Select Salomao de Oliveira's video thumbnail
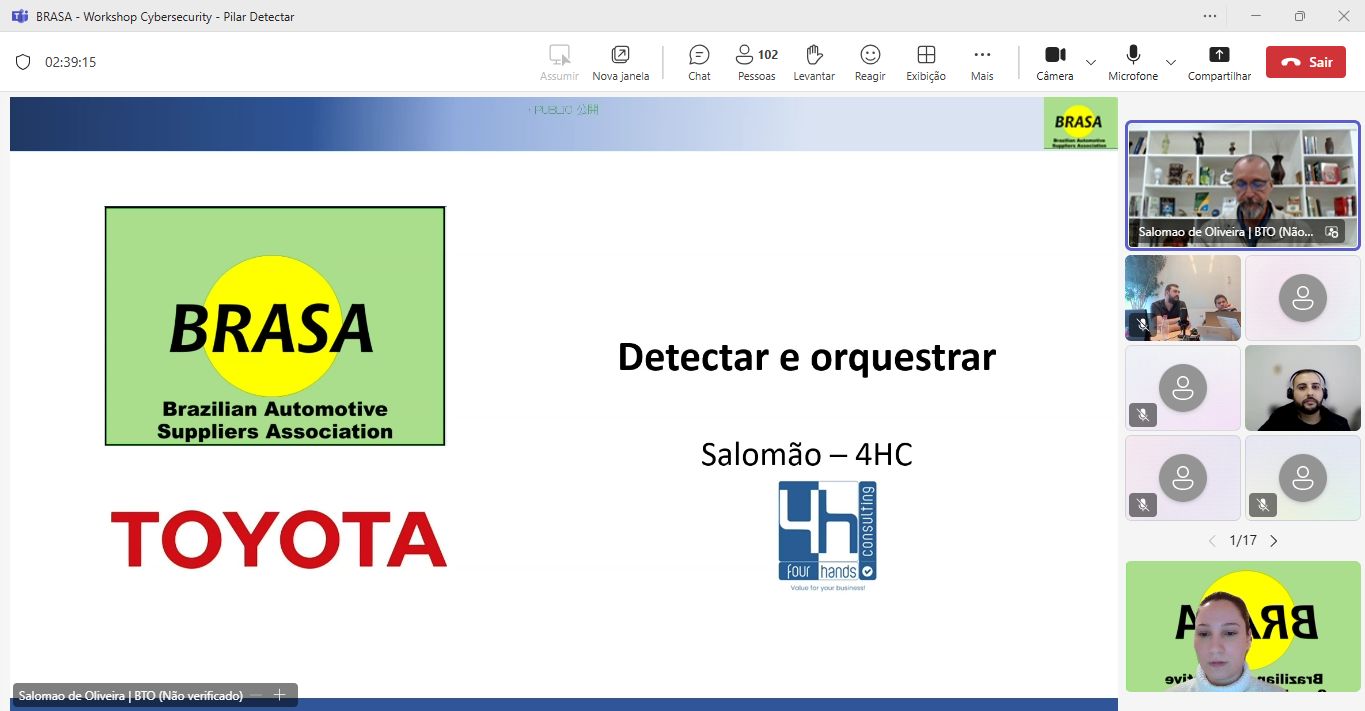The image size is (1365, 711). (1242, 185)
